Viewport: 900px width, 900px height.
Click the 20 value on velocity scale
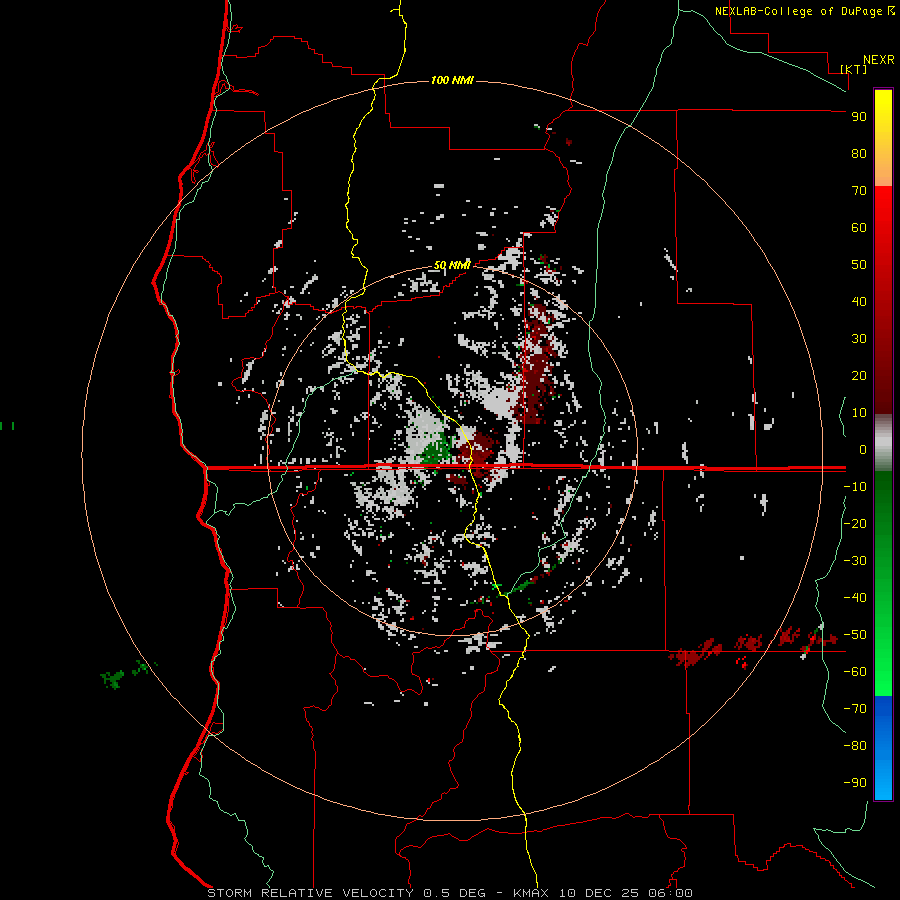pyautogui.click(x=859, y=375)
